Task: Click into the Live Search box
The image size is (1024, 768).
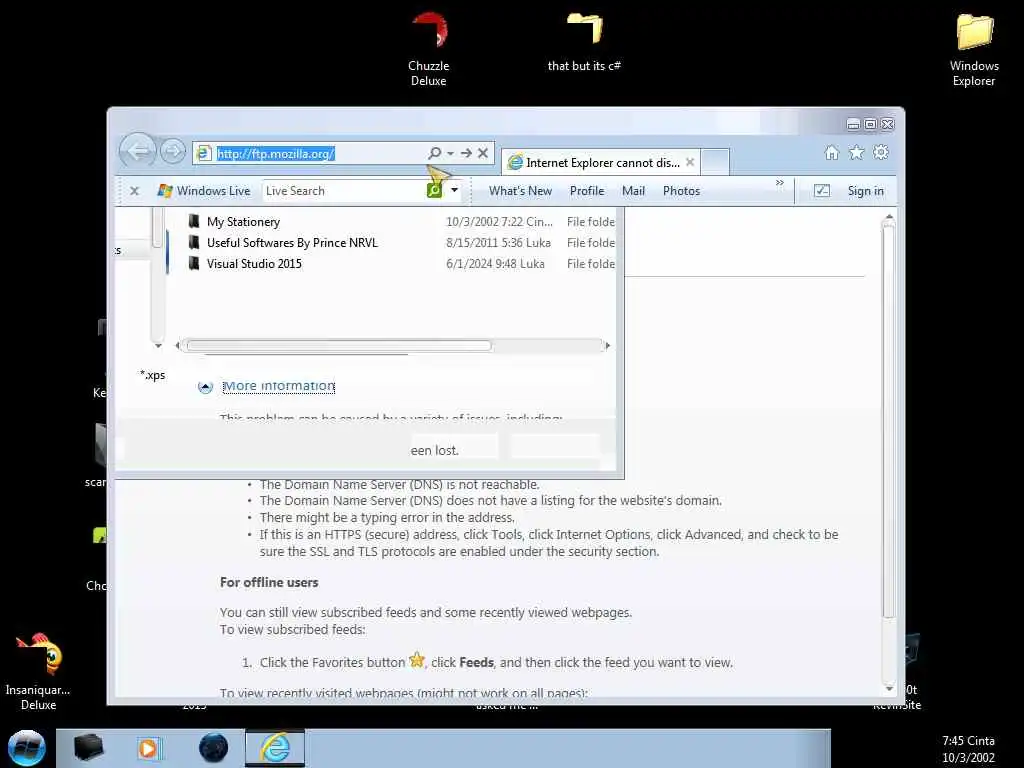Action: click(344, 191)
